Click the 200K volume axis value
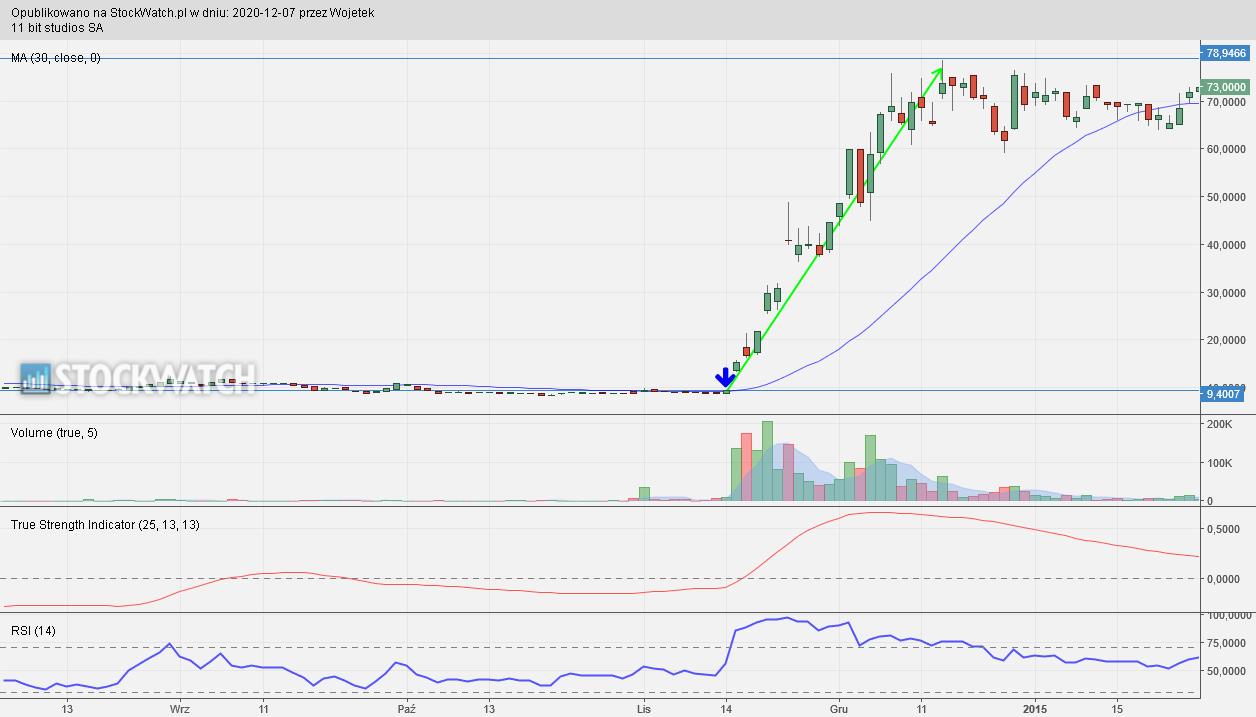 tap(1218, 425)
